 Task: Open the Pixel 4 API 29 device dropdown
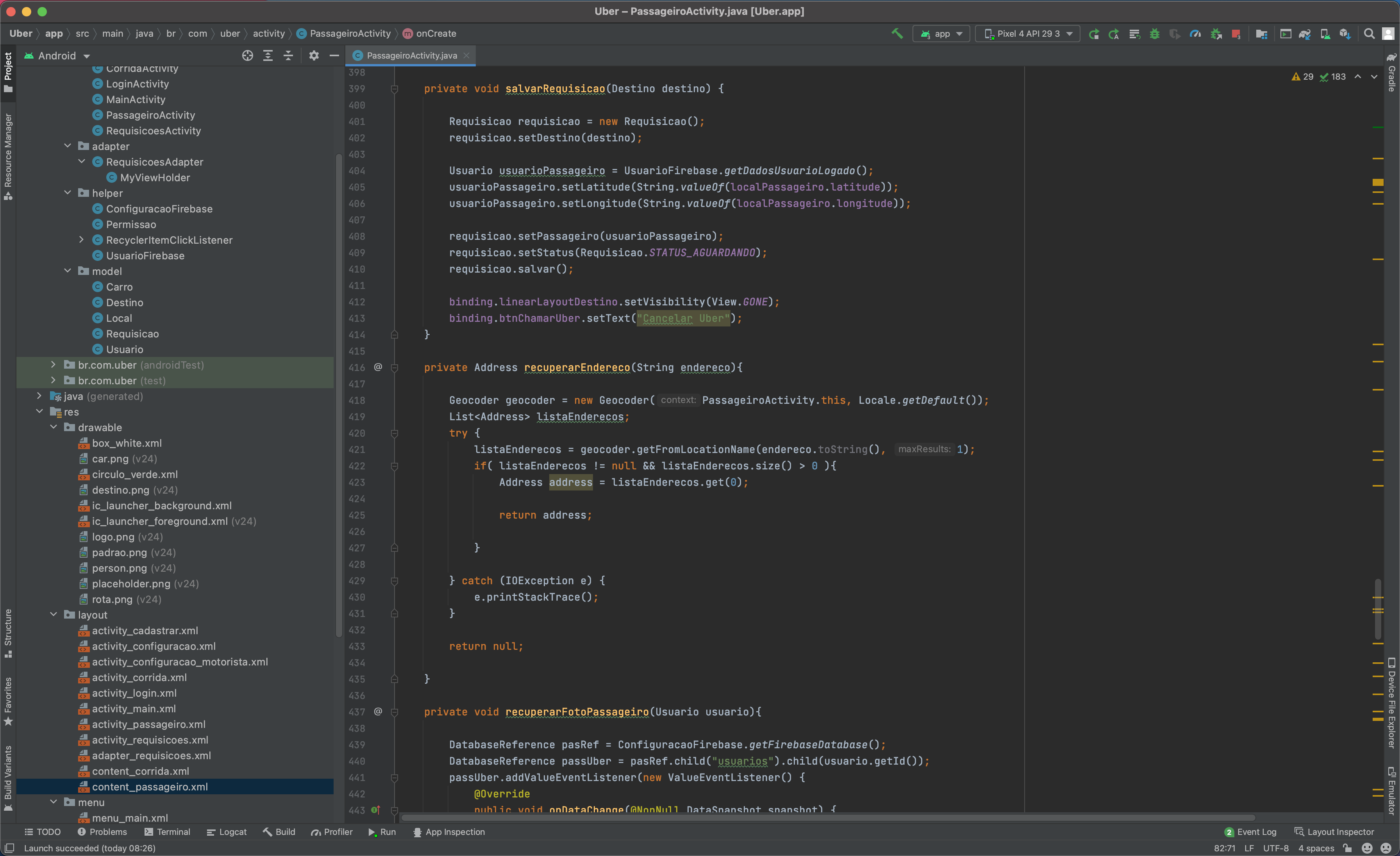pos(1026,34)
